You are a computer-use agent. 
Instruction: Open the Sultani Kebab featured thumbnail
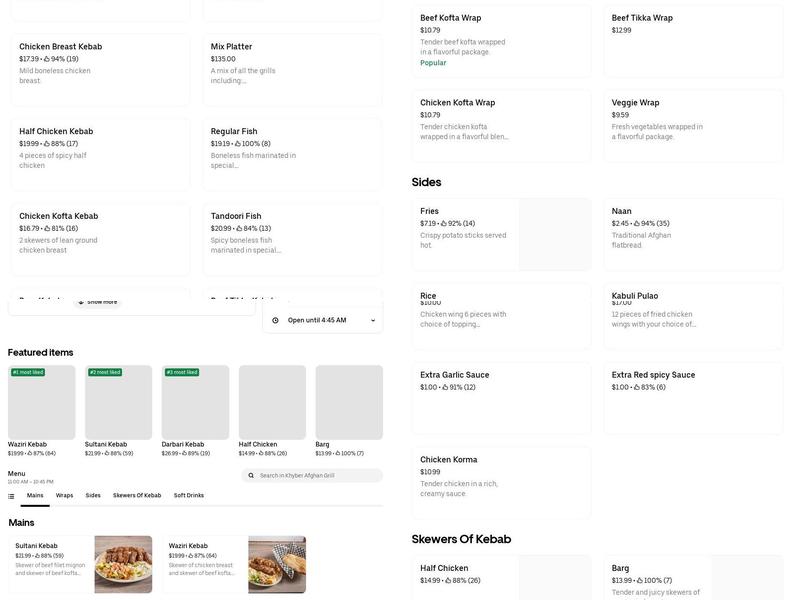(x=118, y=402)
